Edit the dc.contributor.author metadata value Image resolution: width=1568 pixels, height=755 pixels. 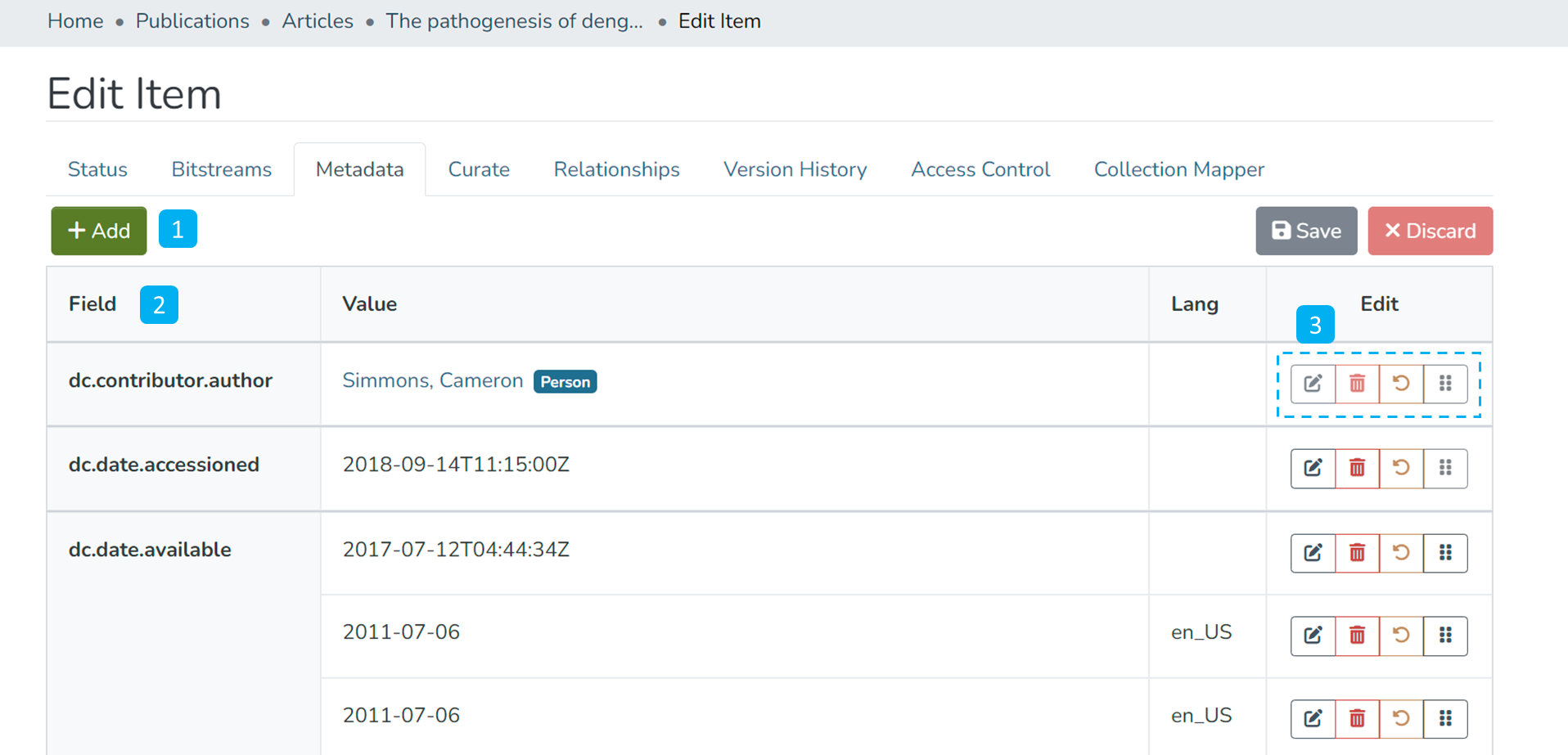pos(1313,384)
